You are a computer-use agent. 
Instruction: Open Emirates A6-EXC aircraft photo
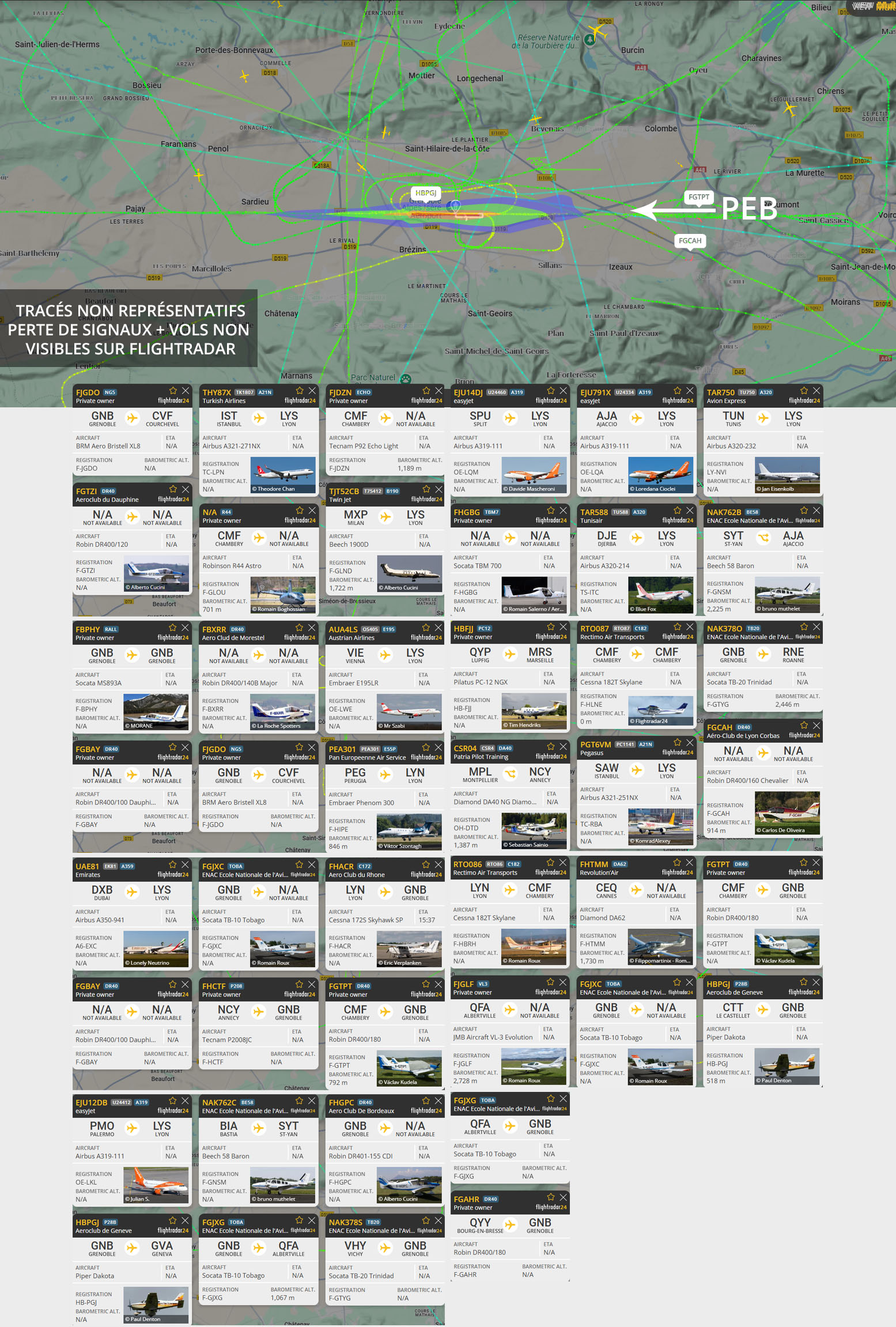tap(156, 949)
